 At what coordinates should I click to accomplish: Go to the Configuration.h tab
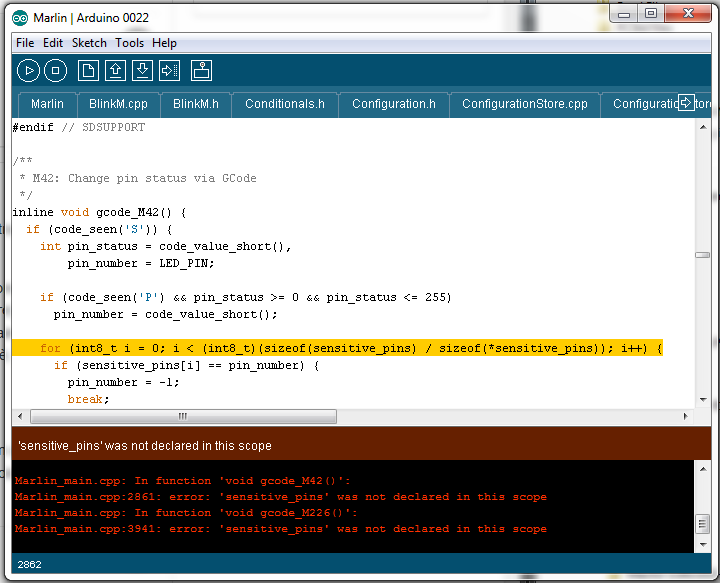(394, 104)
